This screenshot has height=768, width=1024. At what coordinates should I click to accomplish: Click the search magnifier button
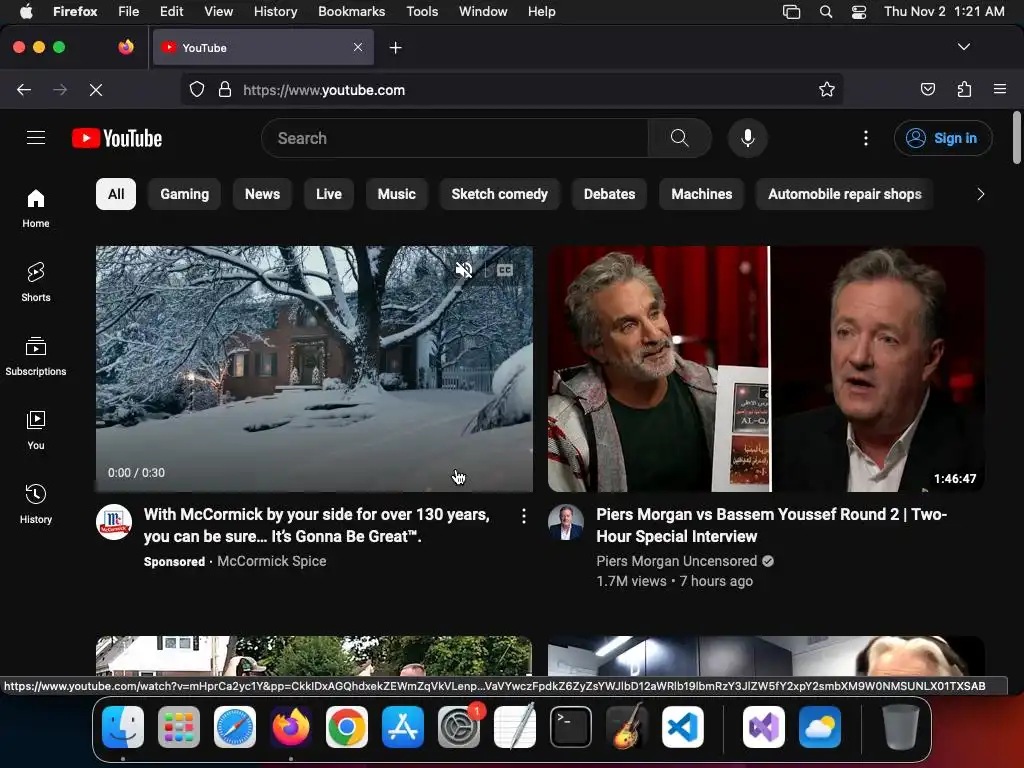[679, 138]
